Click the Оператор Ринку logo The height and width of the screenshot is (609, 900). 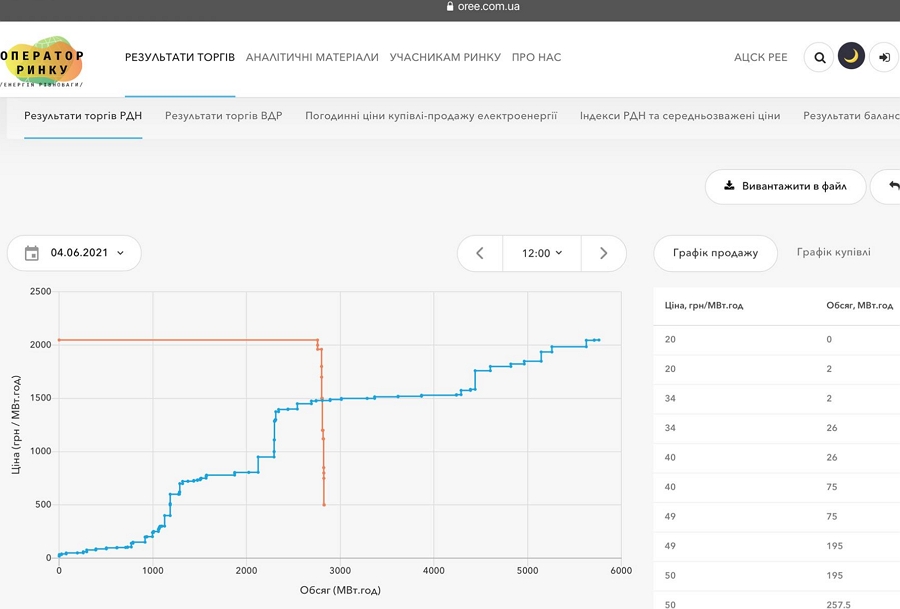tap(42, 62)
